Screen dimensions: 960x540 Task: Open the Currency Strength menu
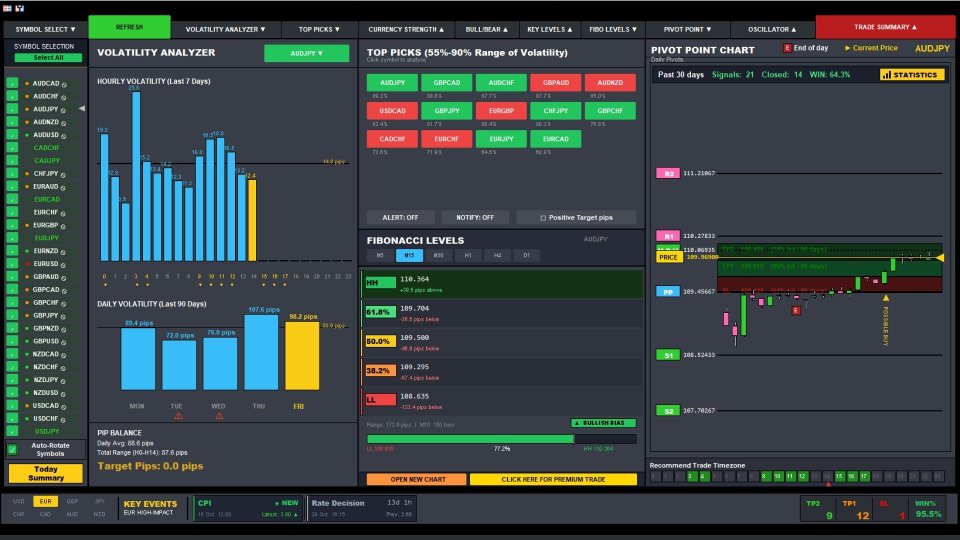407,29
